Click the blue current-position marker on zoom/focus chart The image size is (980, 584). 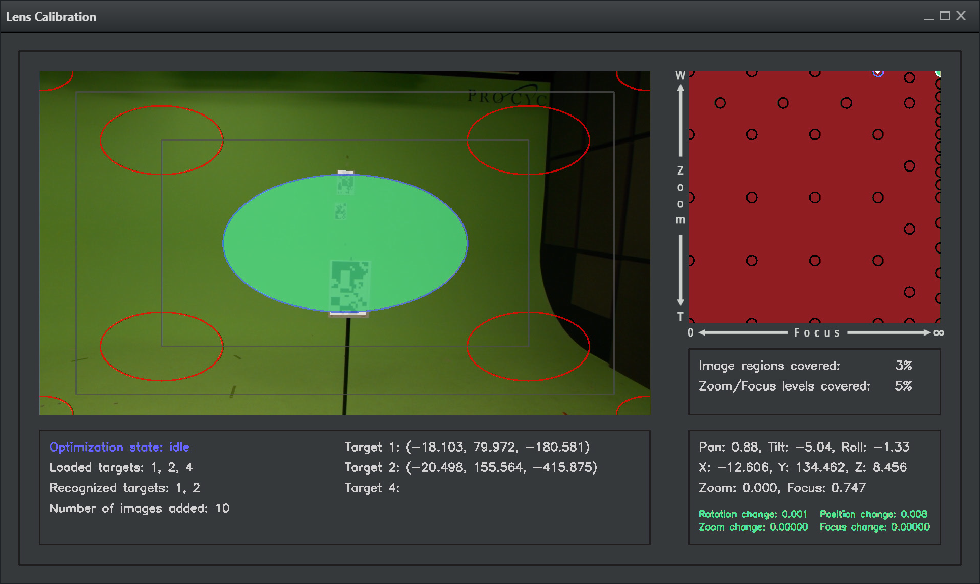point(879,72)
